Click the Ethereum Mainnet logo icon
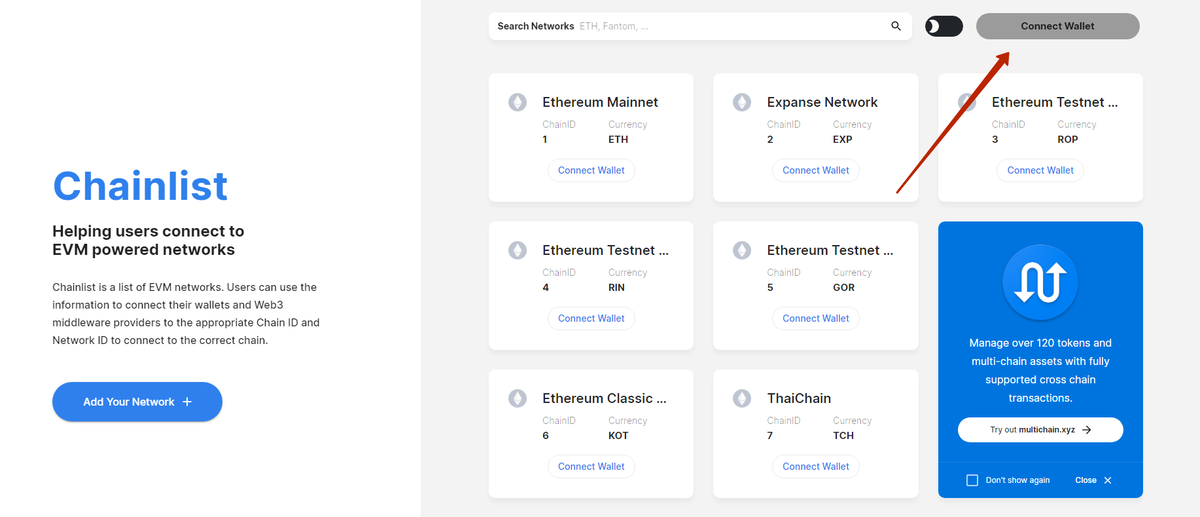This screenshot has height=517, width=1200. pos(517,102)
